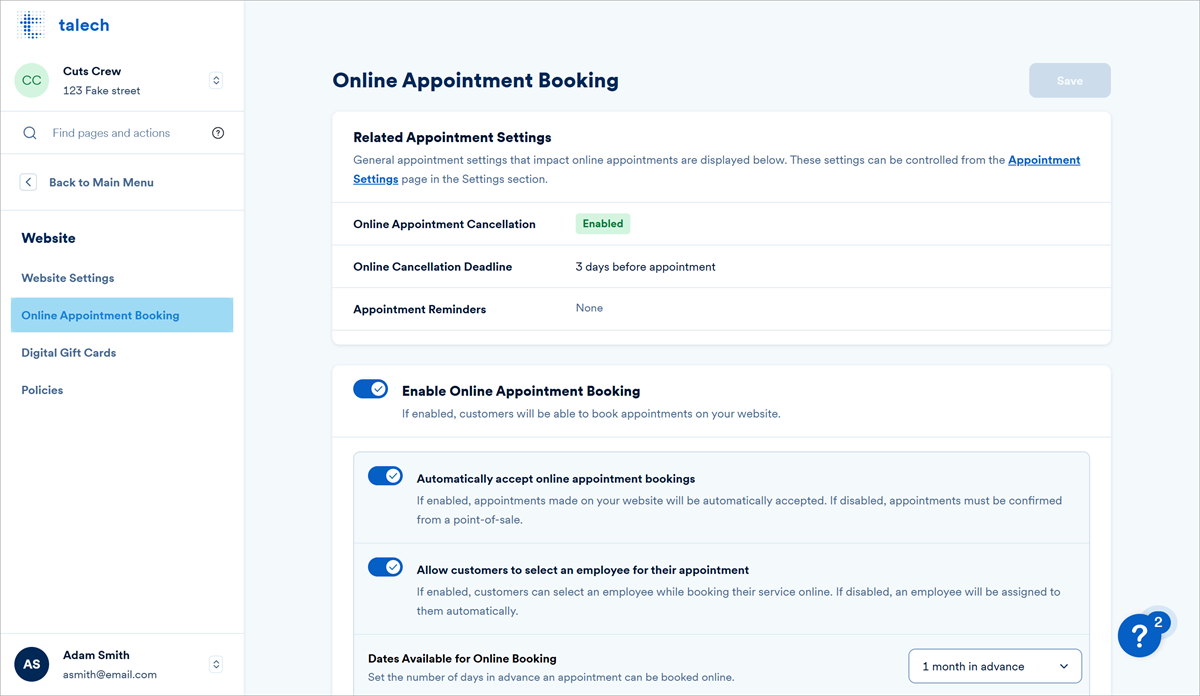Open the Appointment Settings link
Image resolution: width=1200 pixels, height=696 pixels.
1043,159
